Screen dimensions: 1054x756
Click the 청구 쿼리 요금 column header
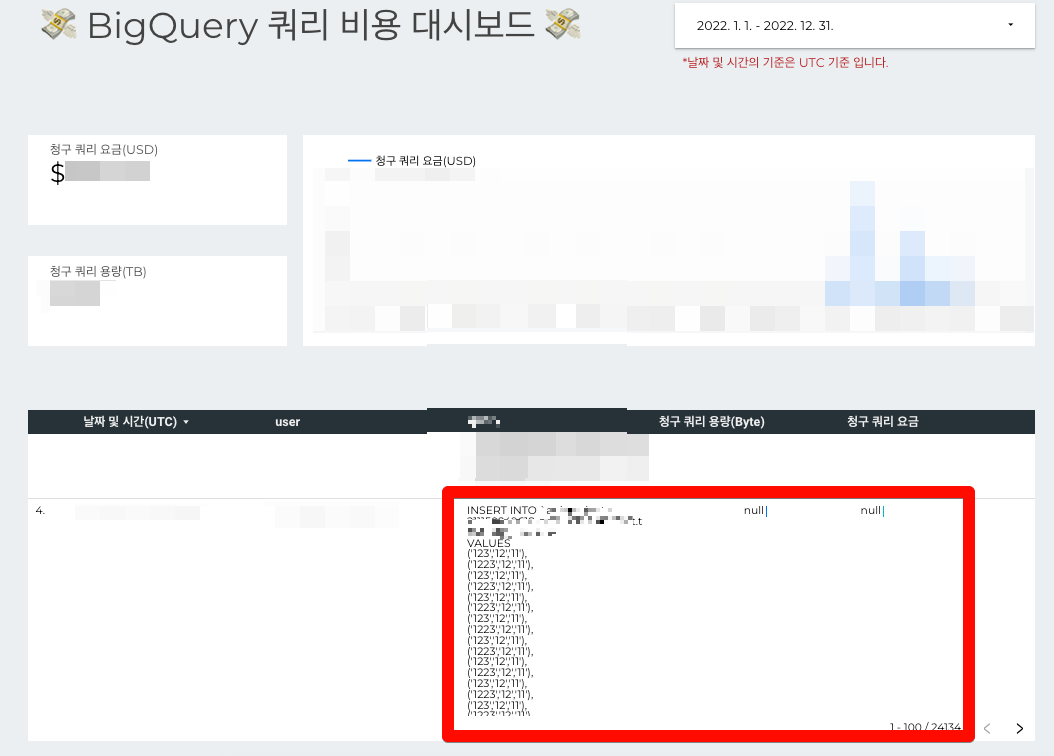click(883, 421)
